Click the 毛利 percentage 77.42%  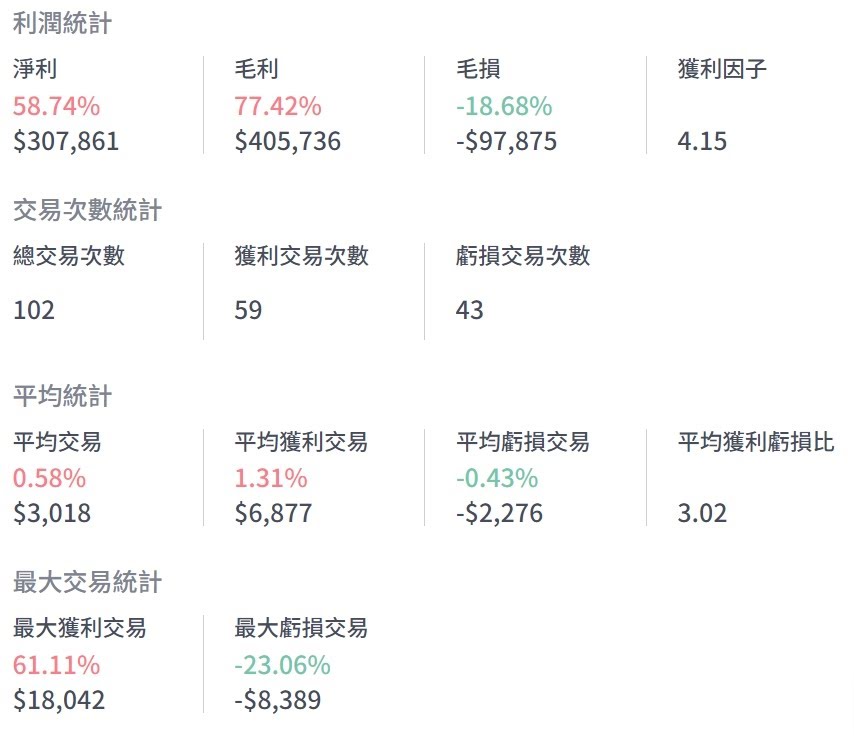tap(278, 106)
